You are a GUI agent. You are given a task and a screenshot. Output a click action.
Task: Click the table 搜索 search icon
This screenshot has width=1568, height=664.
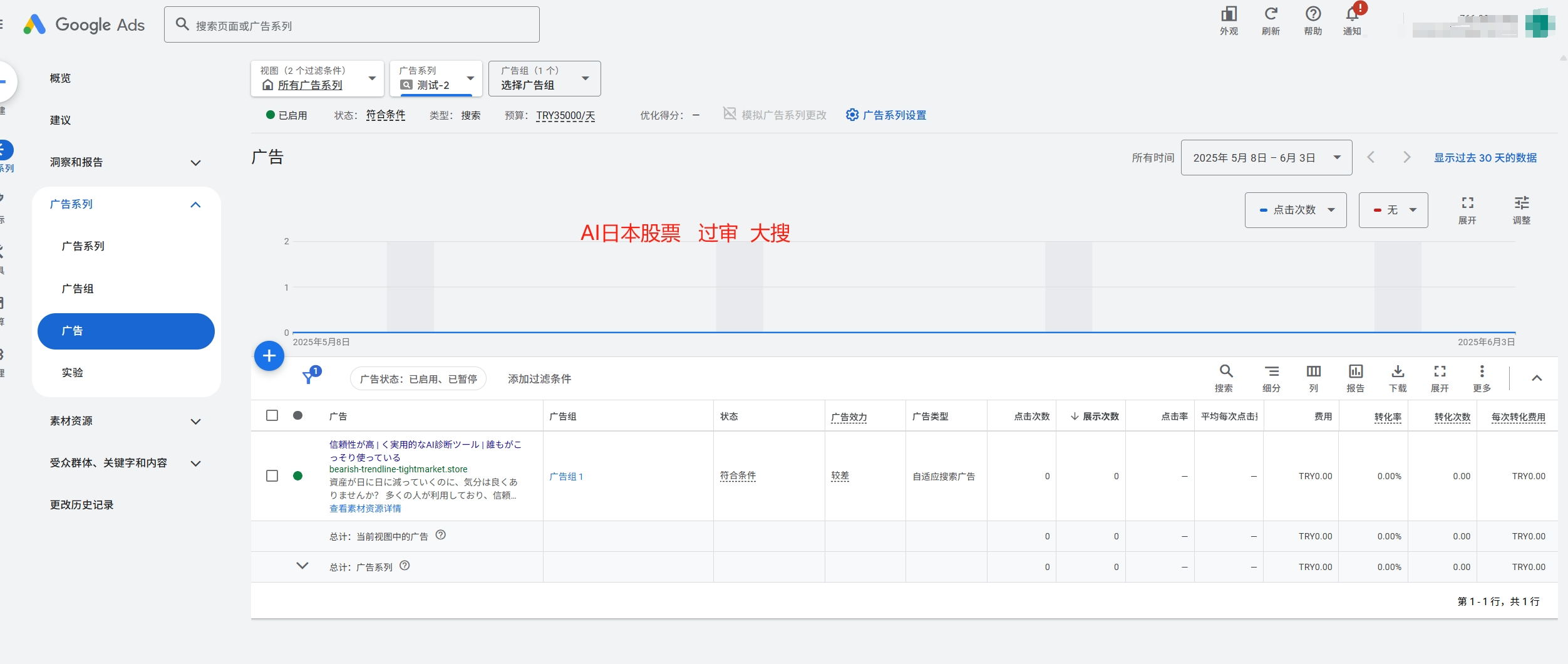1224,378
